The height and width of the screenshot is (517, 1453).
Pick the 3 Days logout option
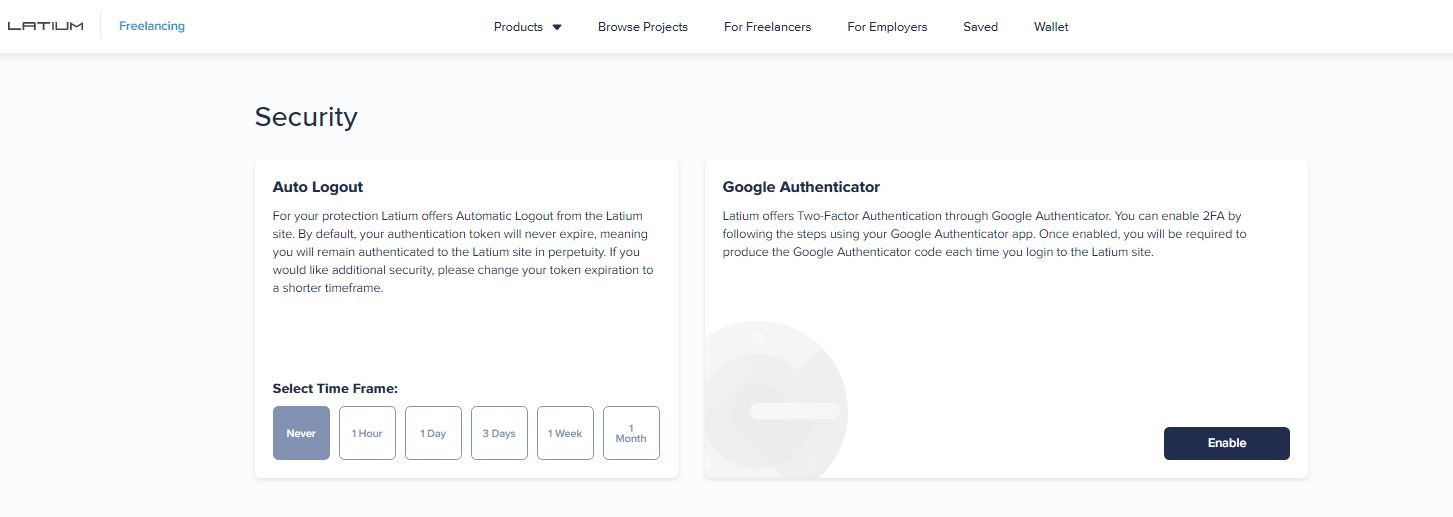[x=499, y=433]
